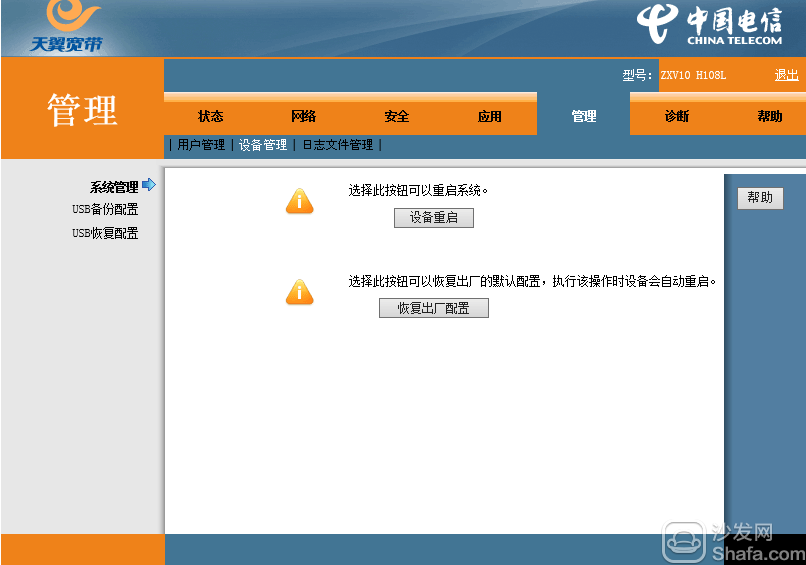Click the 帮助 button on right panel
Image resolution: width=806 pixels, height=565 pixels.
coord(760,198)
